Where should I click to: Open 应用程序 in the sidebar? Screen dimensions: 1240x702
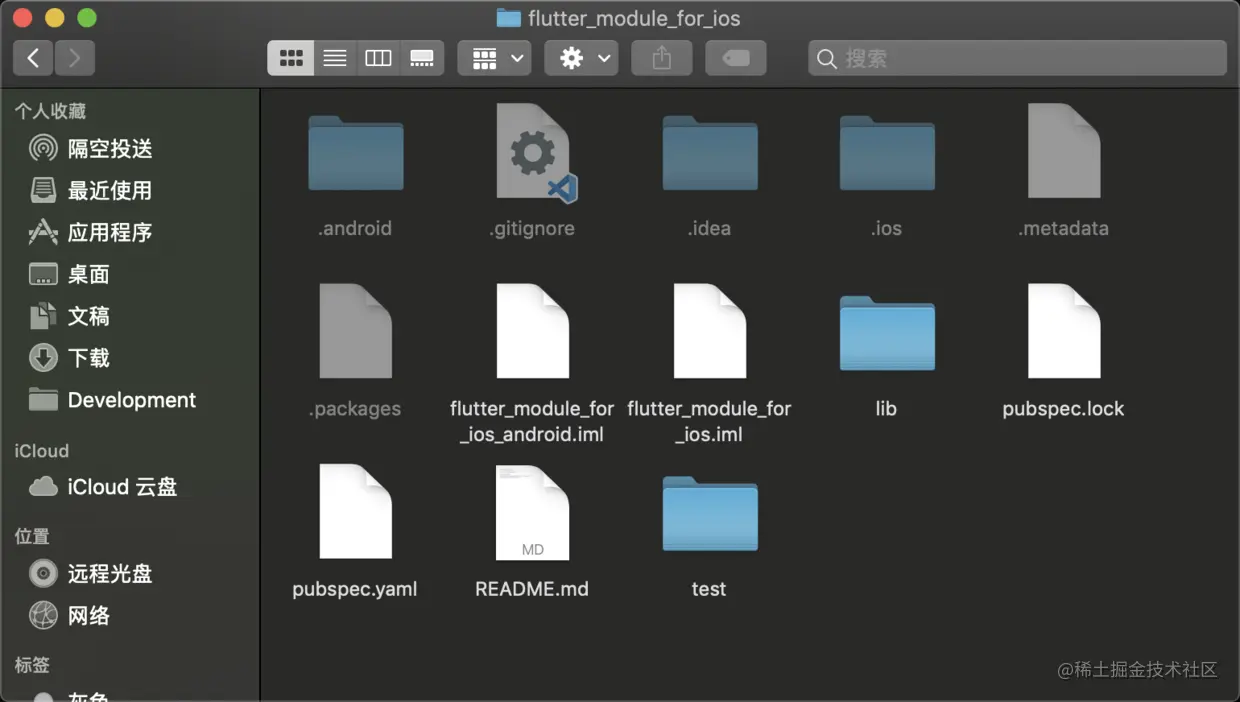130,232
